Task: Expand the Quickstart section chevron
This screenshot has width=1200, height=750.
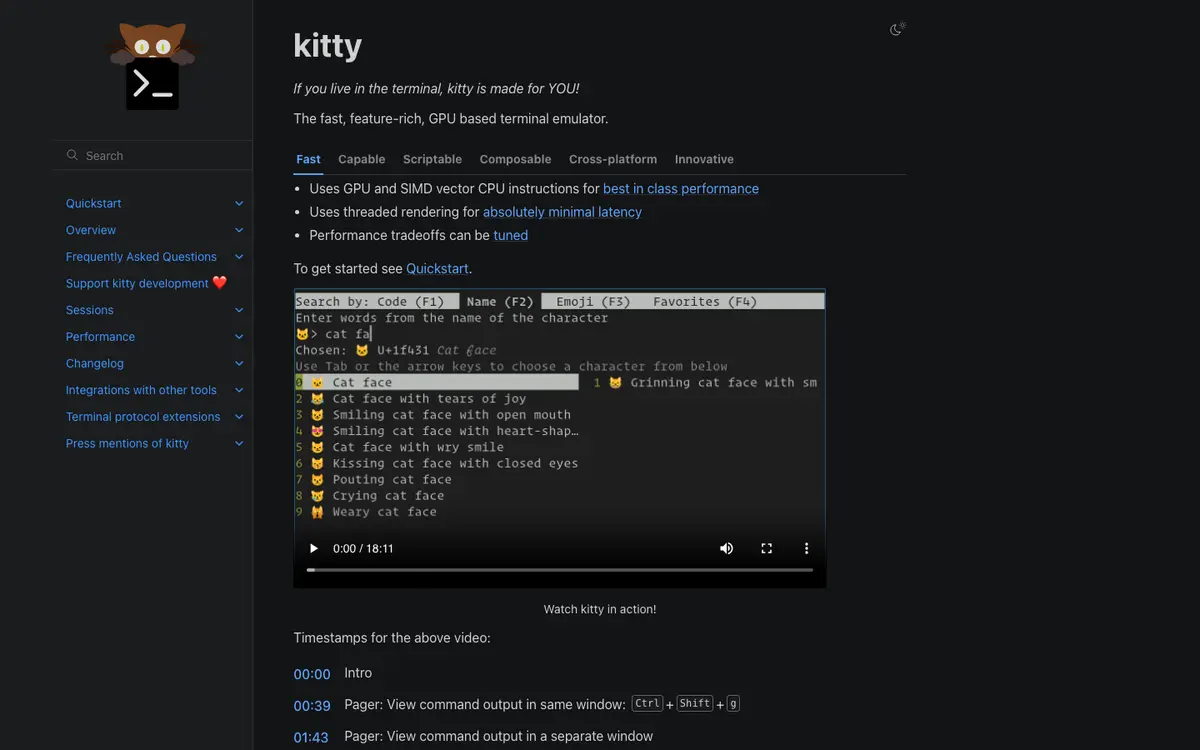Action: pyautogui.click(x=239, y=203)
